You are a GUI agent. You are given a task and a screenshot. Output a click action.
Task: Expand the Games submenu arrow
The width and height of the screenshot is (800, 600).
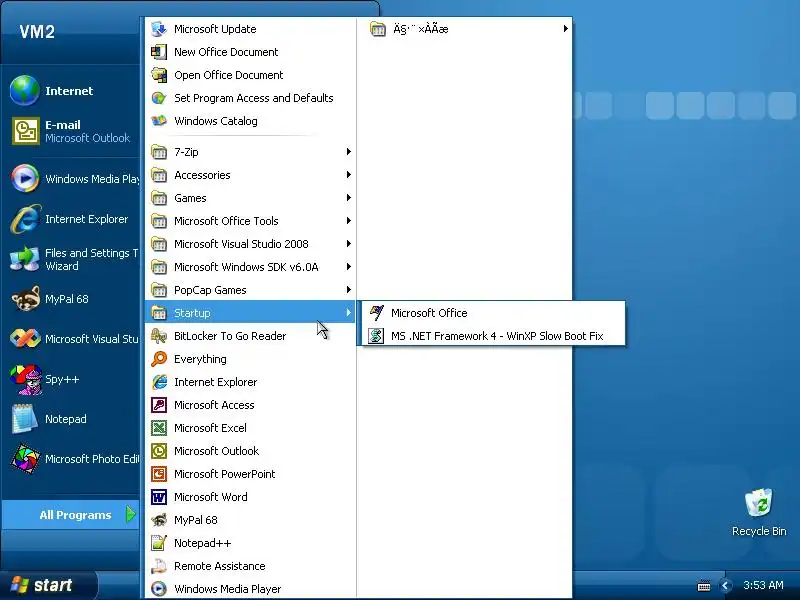pos(348,198)
